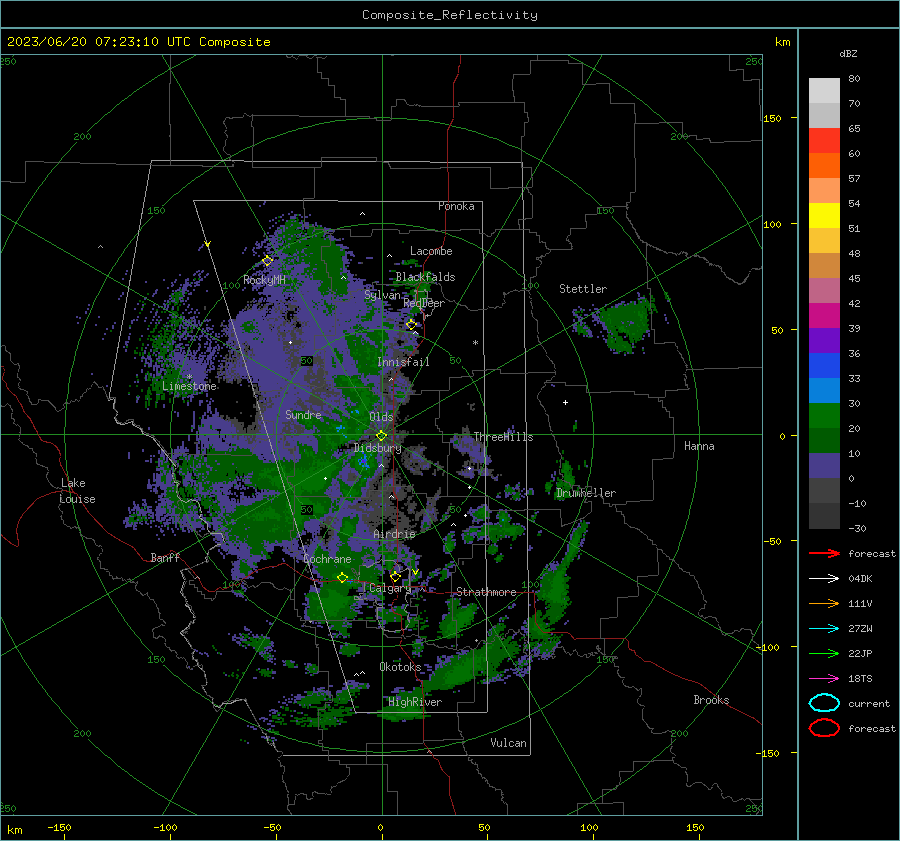This screenshot has width=900, height=841.
Task: Click the Vulcan town label
Action: [508, 743]
